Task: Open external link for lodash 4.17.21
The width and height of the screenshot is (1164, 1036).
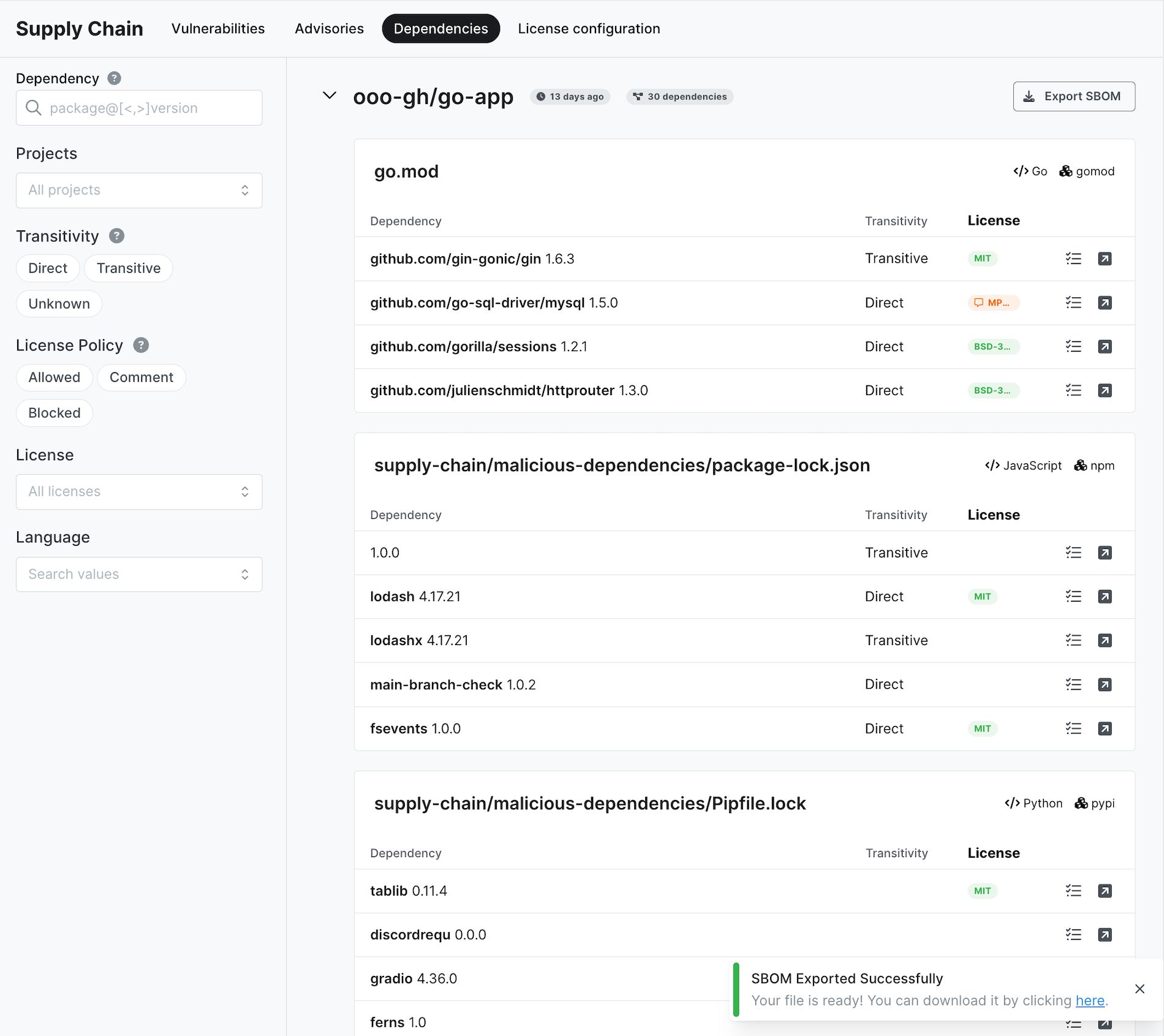Action: coord(1105,597)
